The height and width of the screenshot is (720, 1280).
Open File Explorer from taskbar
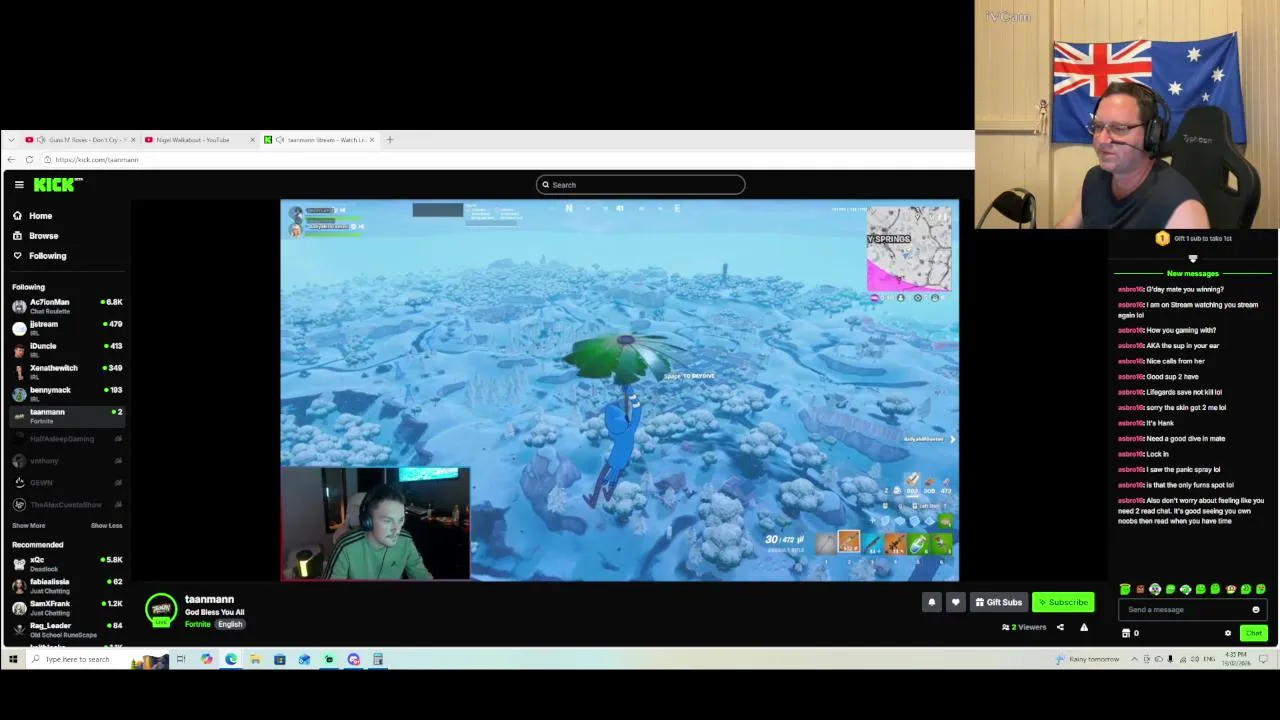255,660
